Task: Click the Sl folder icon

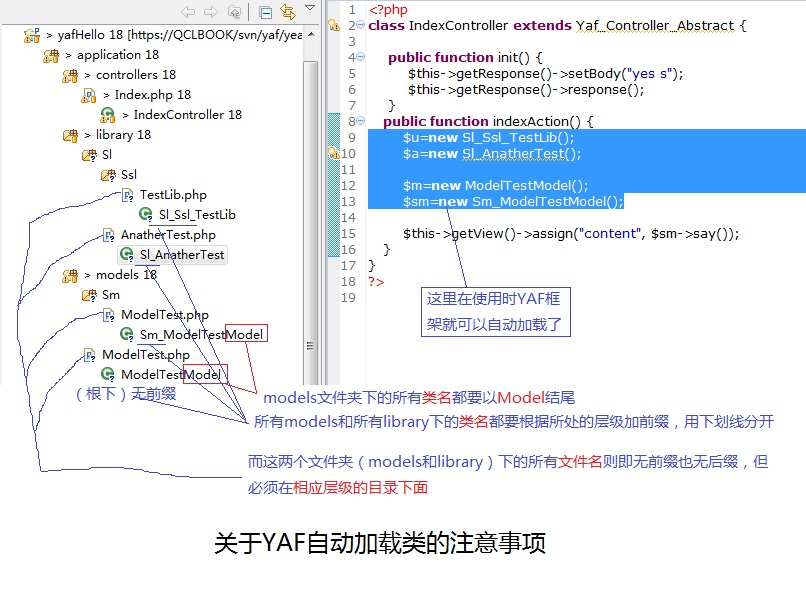Action: (89, 155)
